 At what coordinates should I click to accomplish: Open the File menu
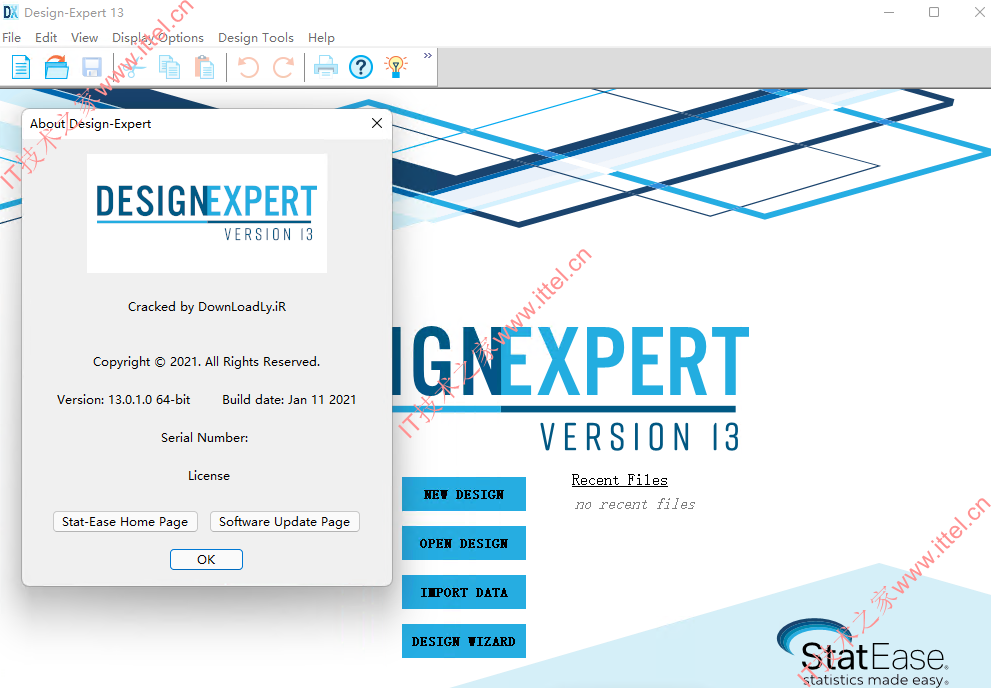(x=11, y=38)
